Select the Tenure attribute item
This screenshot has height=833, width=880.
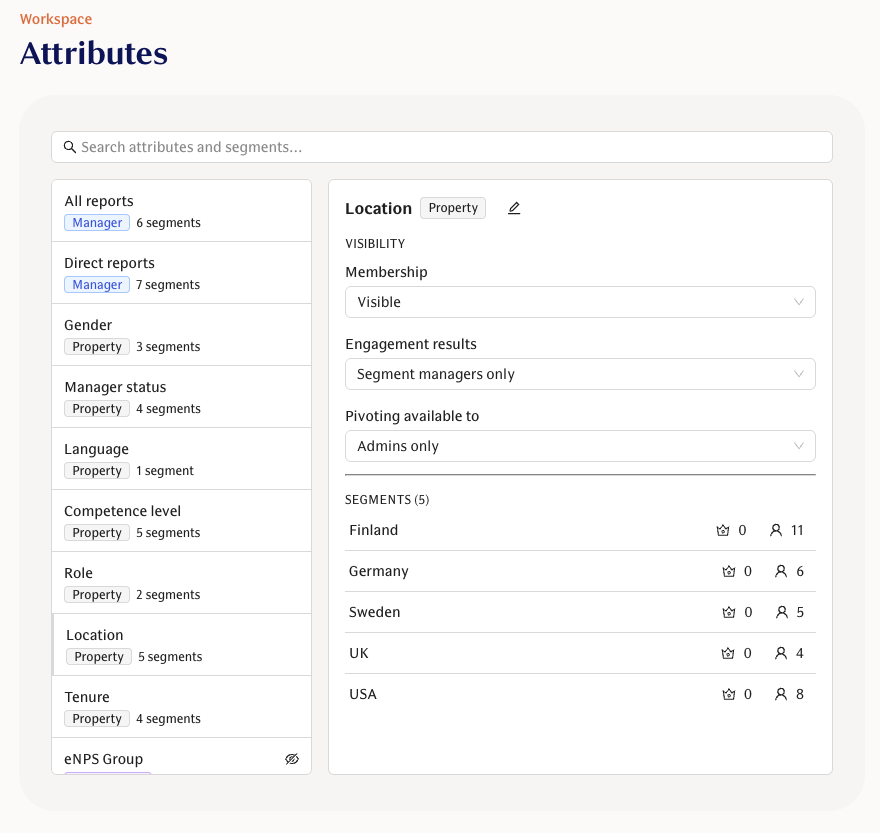181,707
